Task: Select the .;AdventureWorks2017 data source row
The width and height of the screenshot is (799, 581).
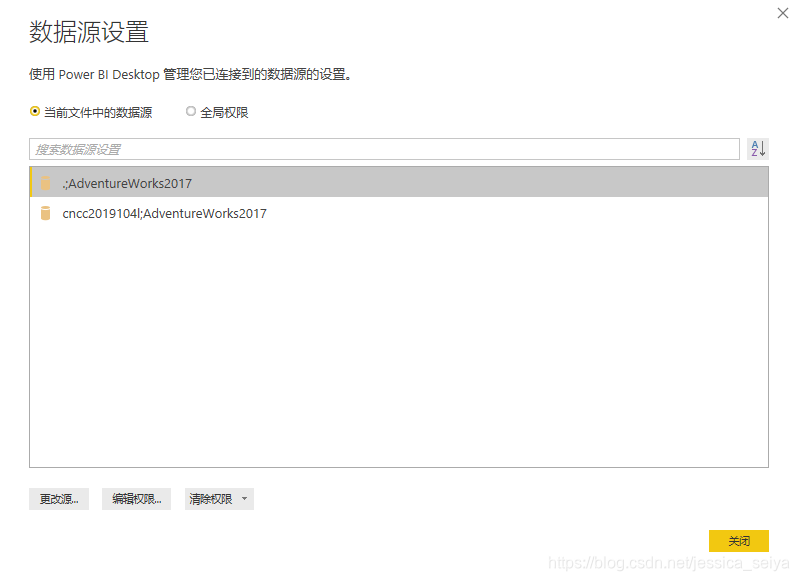Action: (x=399, y=182)
